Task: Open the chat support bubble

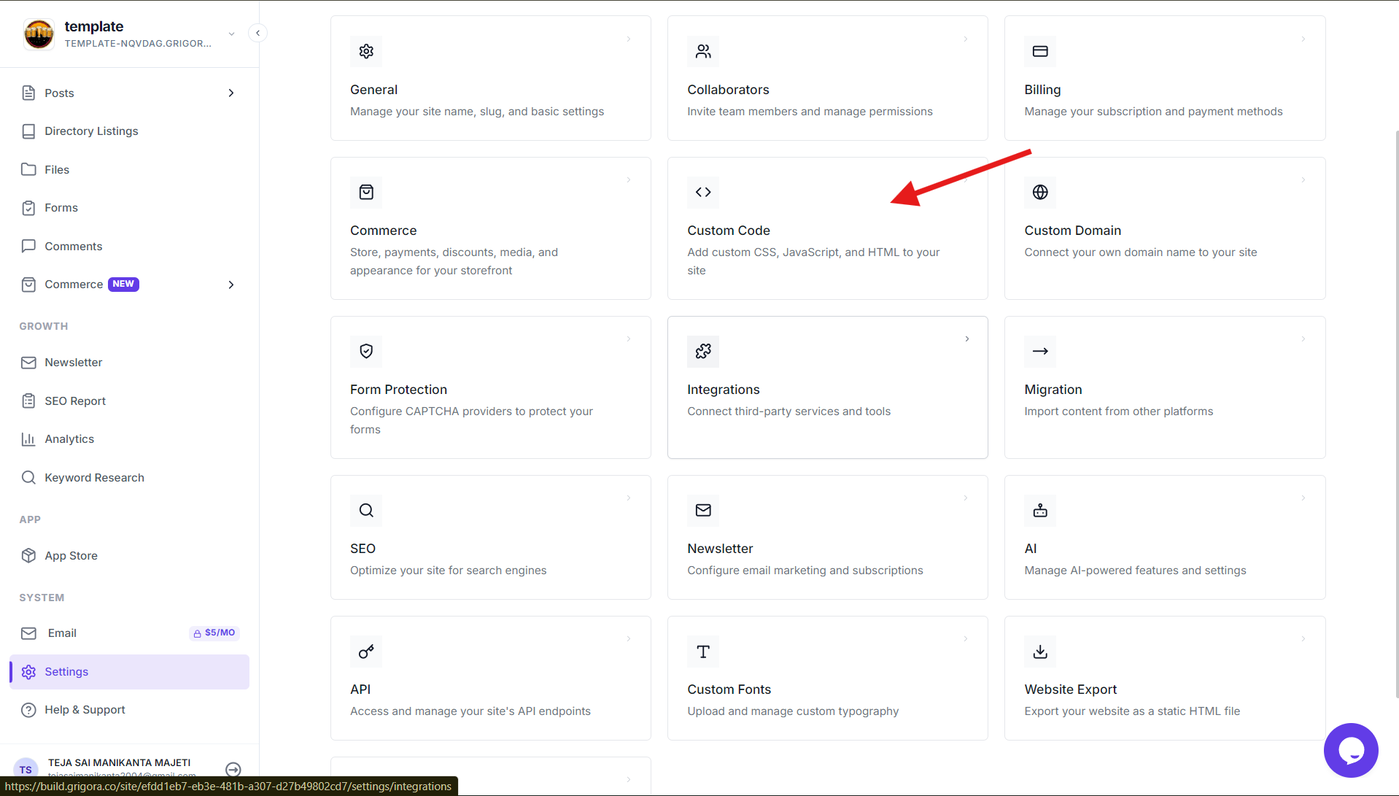Action: [x=1351, y=750]
